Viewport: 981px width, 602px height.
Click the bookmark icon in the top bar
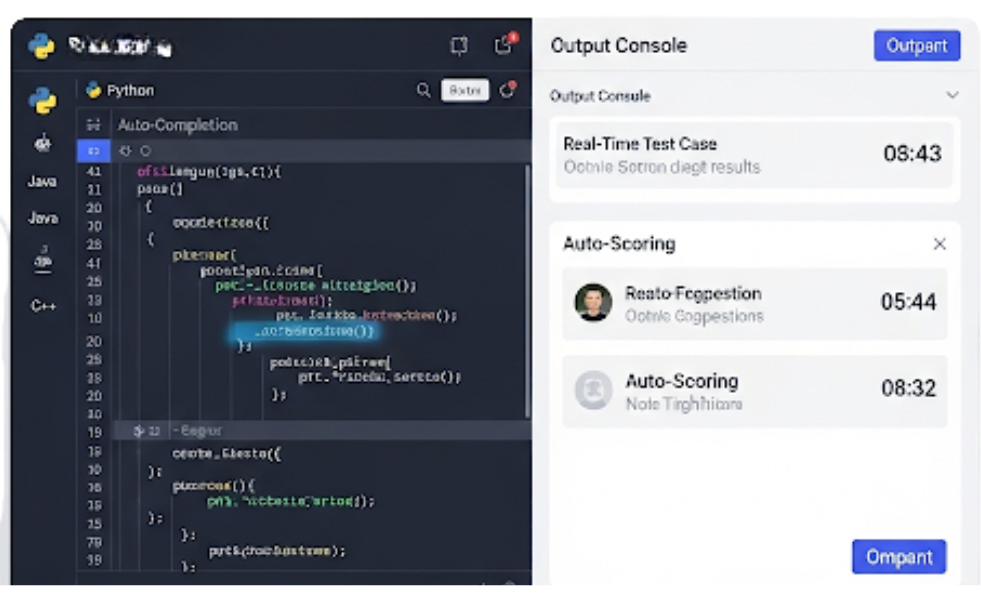459,46
